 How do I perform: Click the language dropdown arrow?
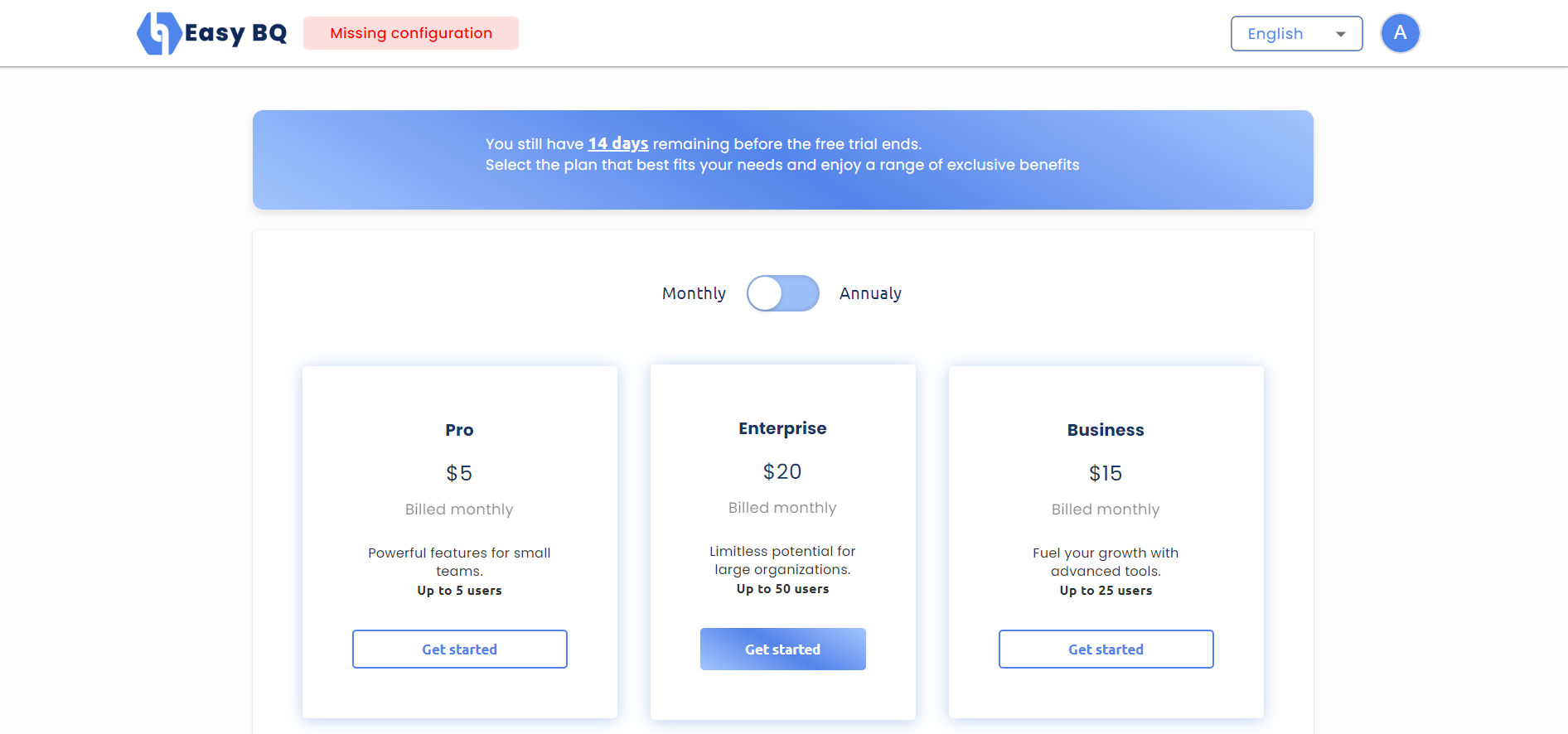[x=1340, y=34]
